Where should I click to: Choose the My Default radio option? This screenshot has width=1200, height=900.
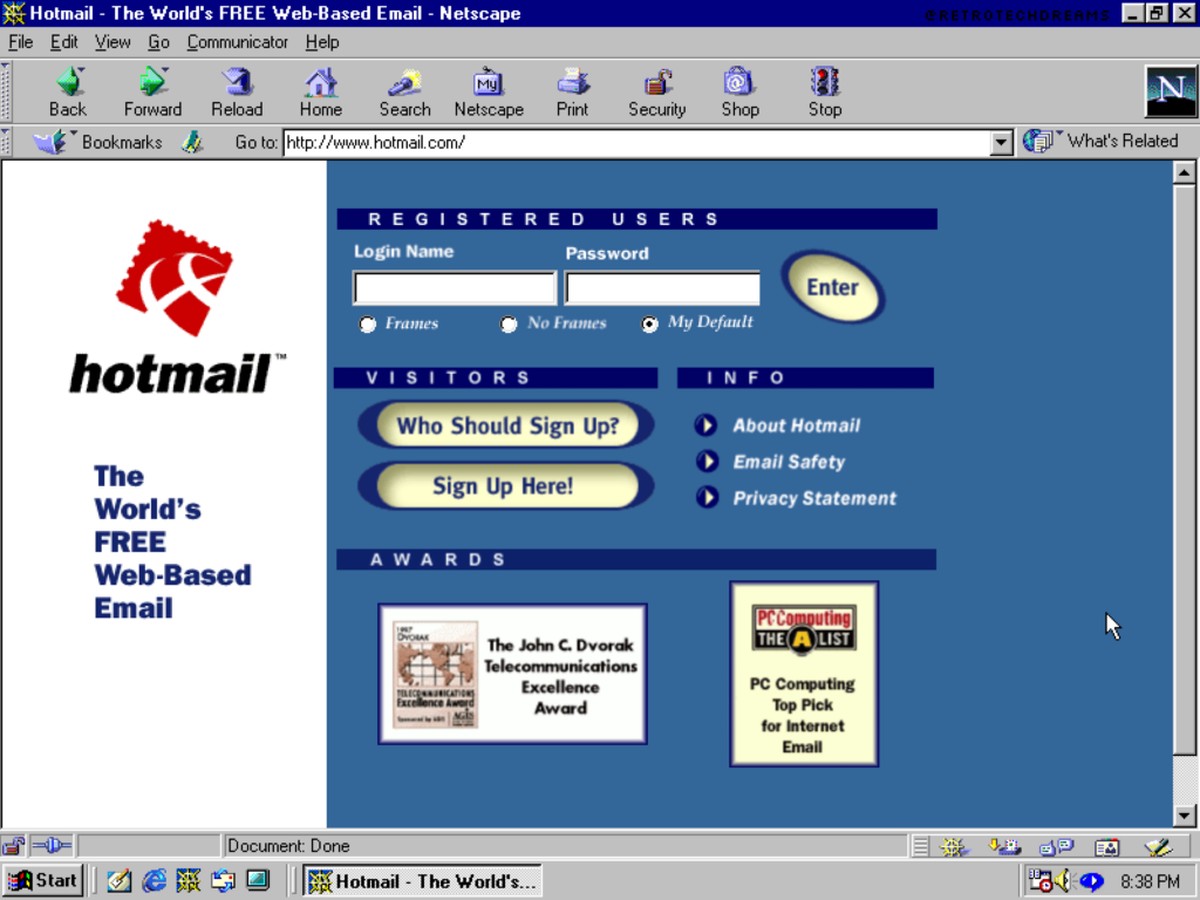[650, 324]
